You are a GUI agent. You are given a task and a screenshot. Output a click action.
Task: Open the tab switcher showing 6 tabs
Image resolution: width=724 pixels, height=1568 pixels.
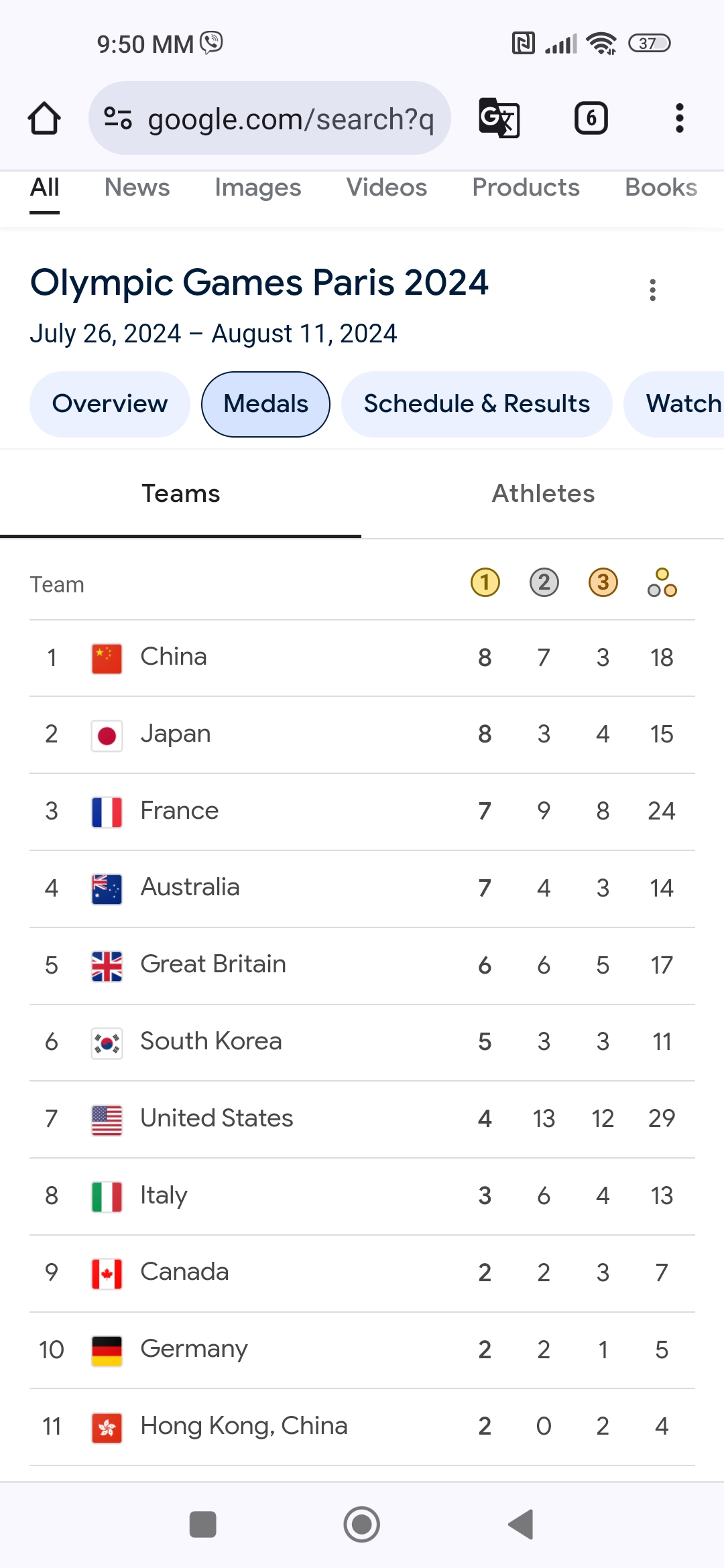591,119
